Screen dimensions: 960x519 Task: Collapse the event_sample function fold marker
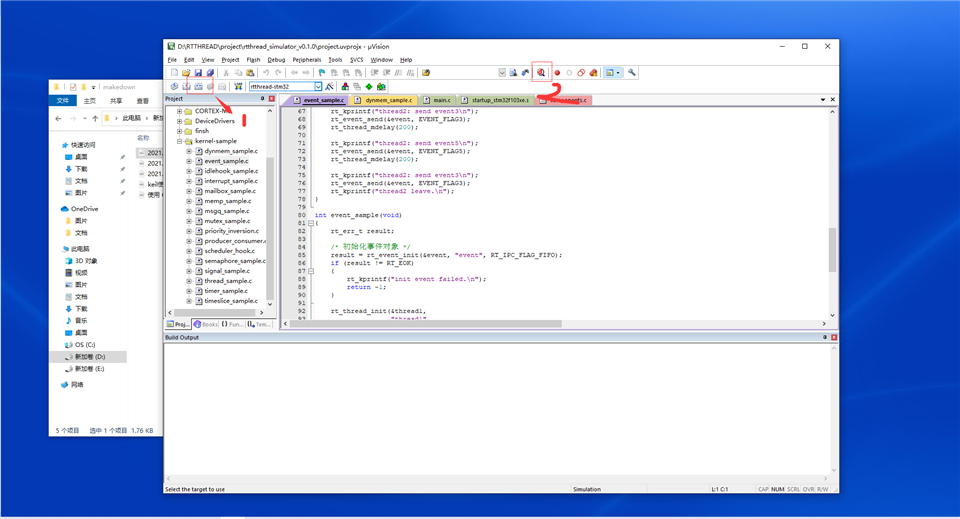pyautogui.click(x=310, y=223)
